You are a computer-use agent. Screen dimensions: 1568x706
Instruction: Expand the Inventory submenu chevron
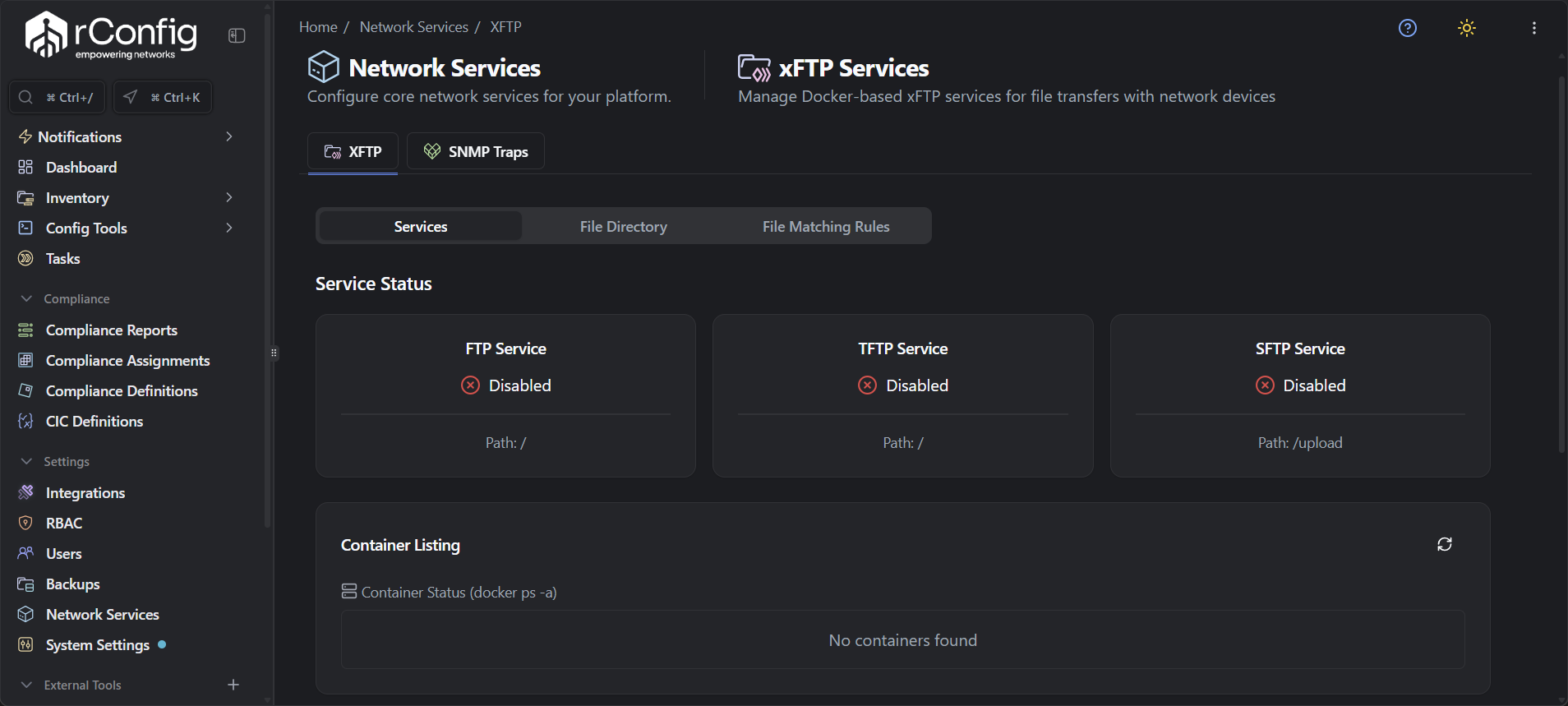coord(229,197)
